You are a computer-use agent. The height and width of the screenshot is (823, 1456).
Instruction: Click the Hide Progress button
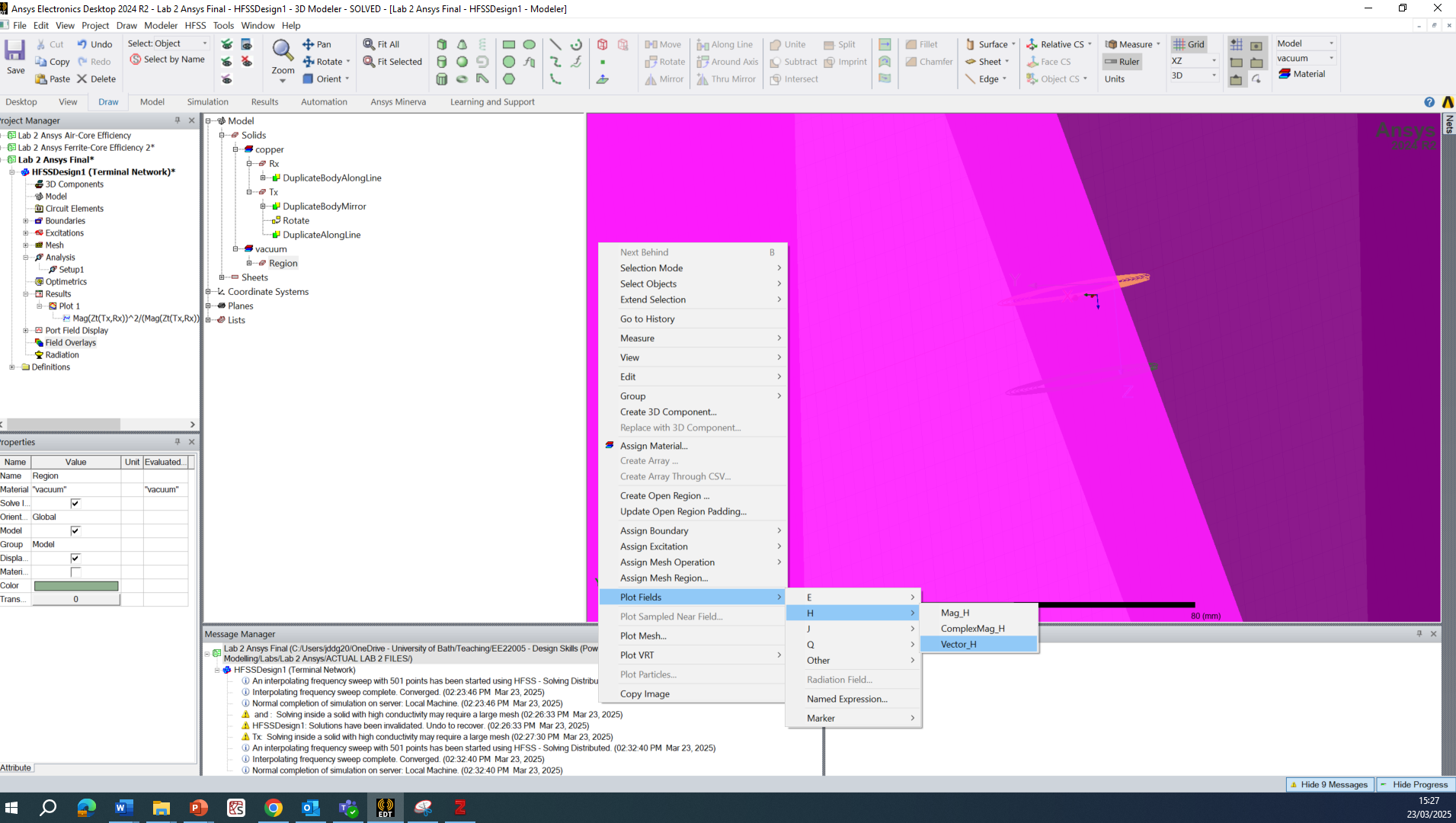click(x=1414, y=784)
